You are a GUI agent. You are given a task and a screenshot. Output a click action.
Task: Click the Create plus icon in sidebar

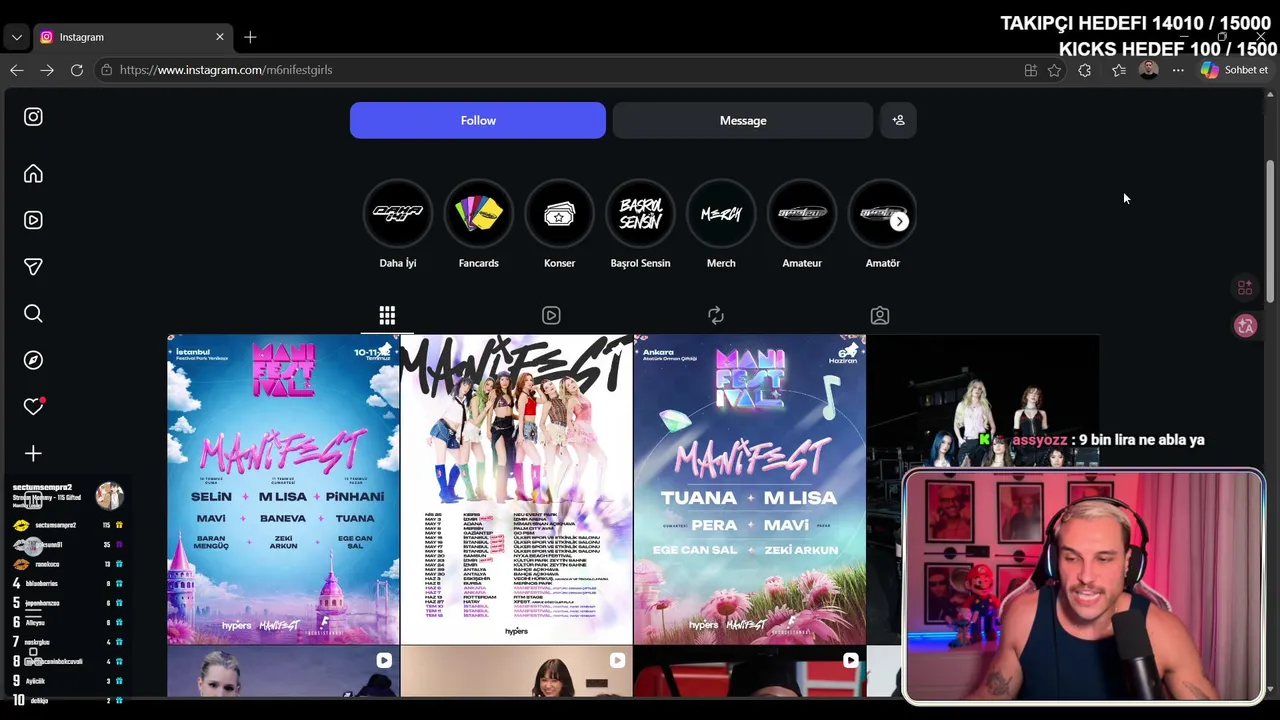(33, 454)
